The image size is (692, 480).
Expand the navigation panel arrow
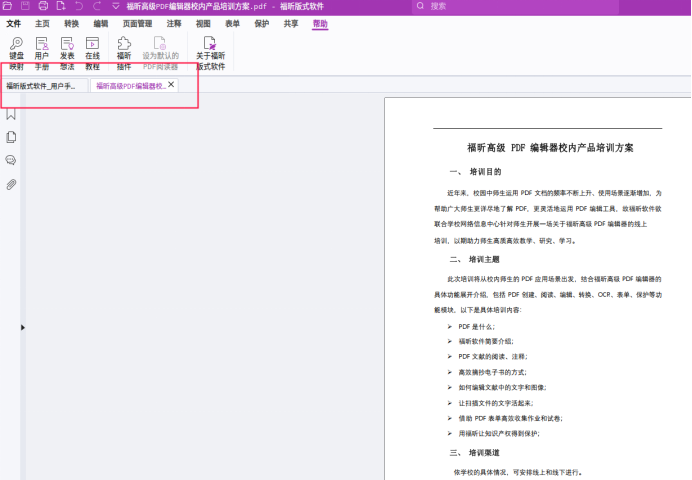click(x=23, y=327)
